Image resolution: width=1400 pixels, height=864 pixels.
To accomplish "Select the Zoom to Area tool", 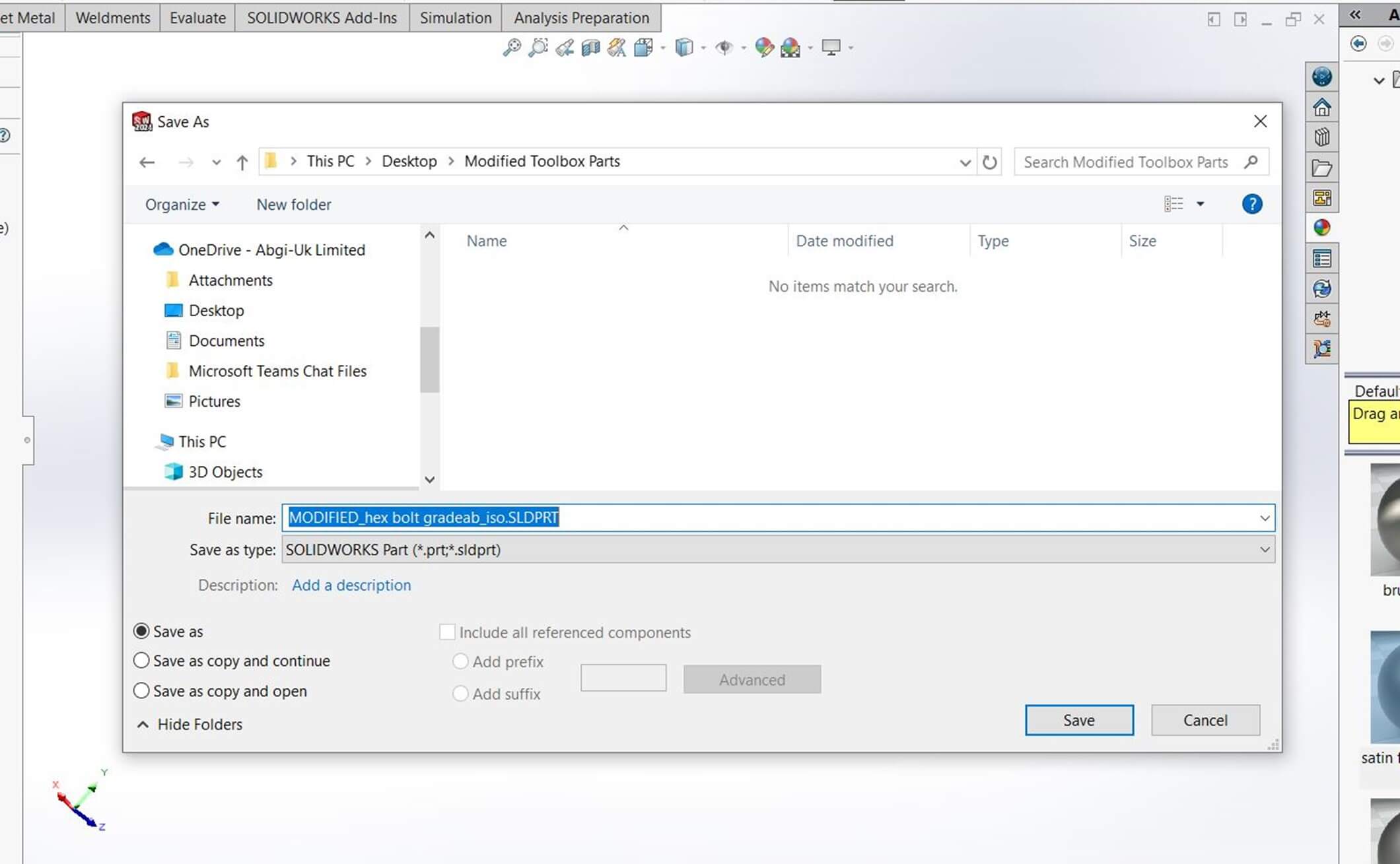I will point(538,48).
